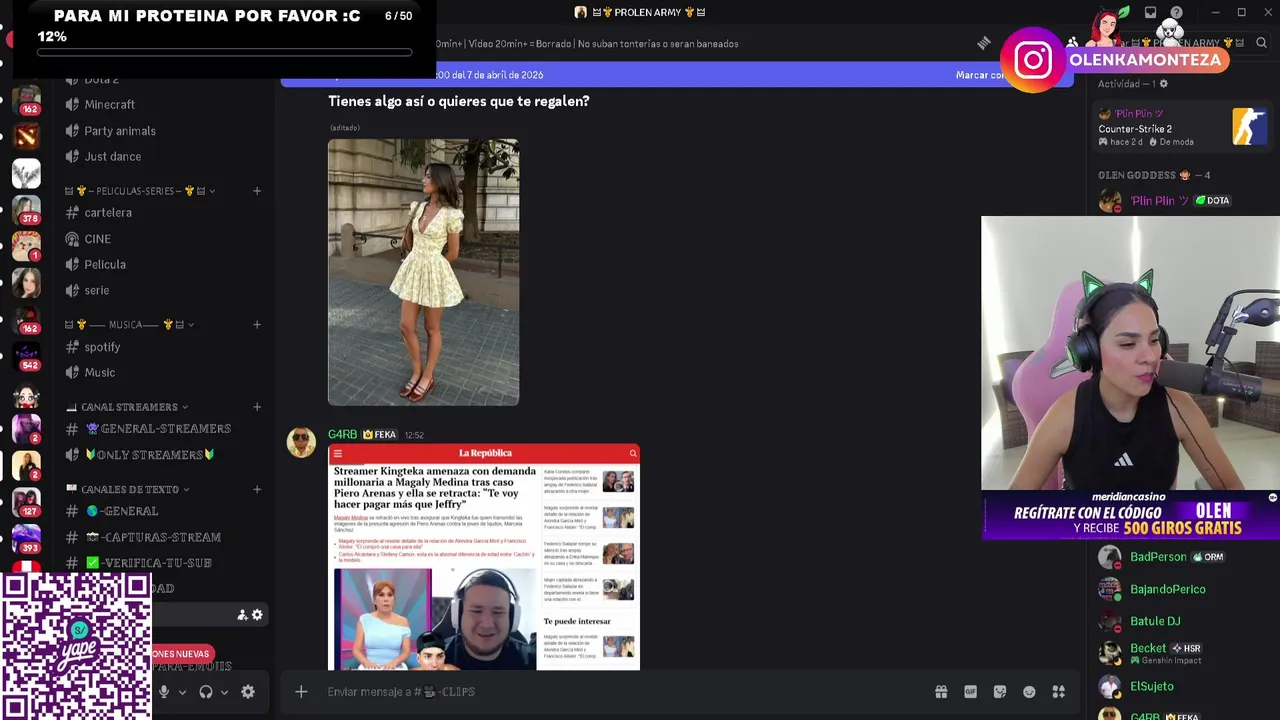Viewport: 1280px width, 720px height.
Task: Toggle microphone mute
Action: (164, 692)
